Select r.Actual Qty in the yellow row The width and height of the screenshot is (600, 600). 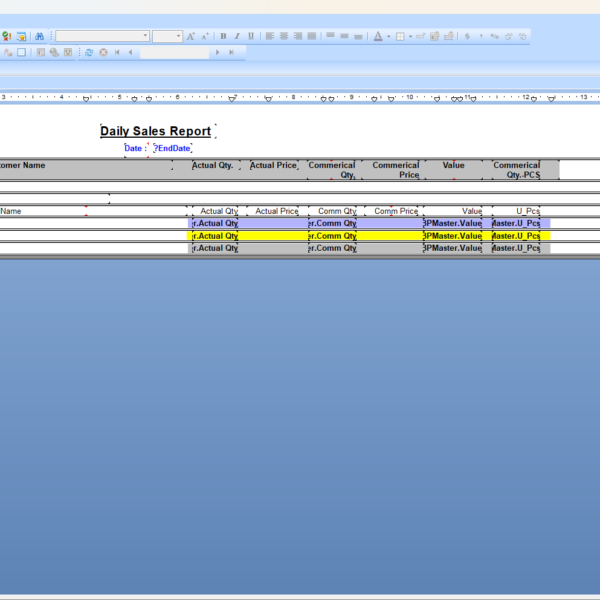point(215,236)
